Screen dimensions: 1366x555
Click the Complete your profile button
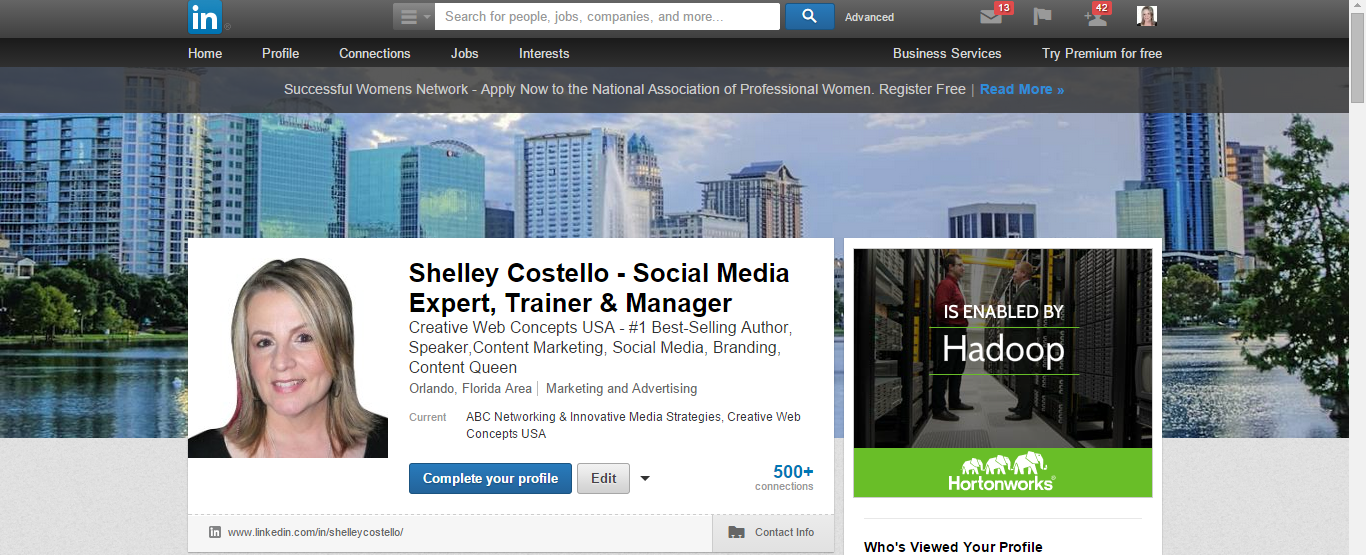tap(490, 478)
